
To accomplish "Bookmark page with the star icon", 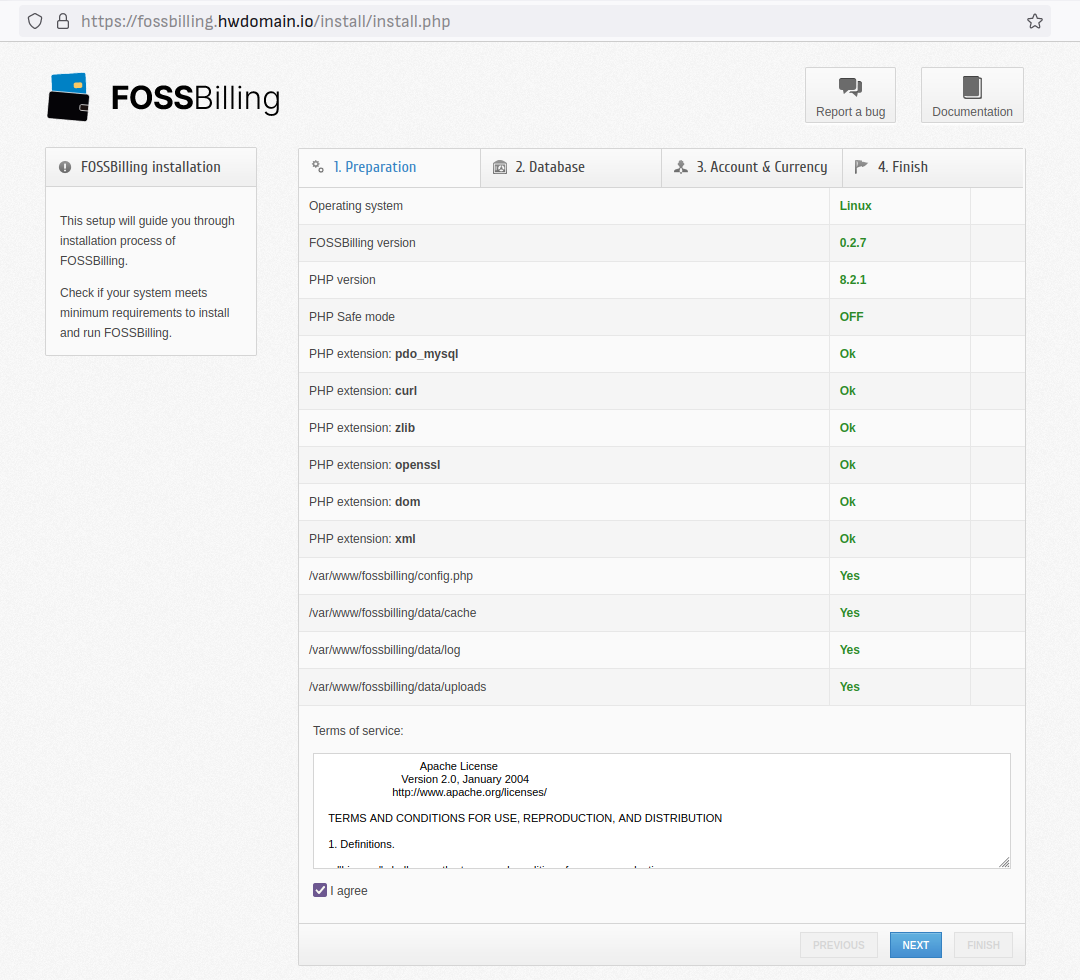I will [1035, 21].
